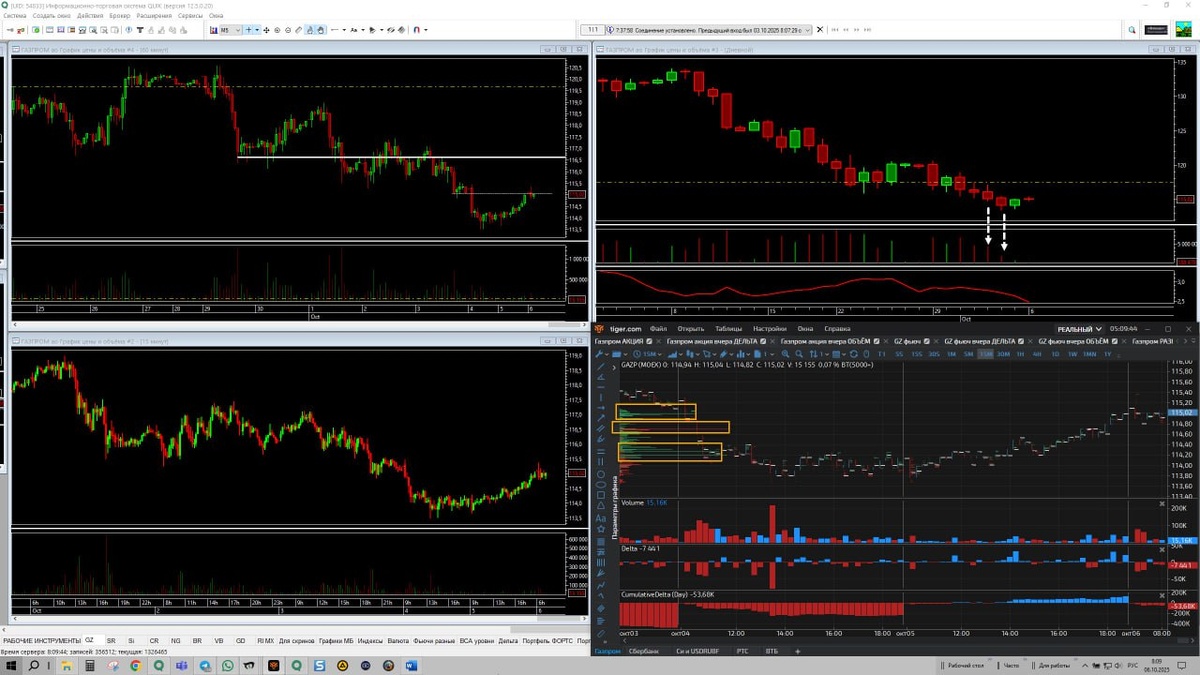Switch to the Сбербанк bottom tab in tiger

click(644, 651)
